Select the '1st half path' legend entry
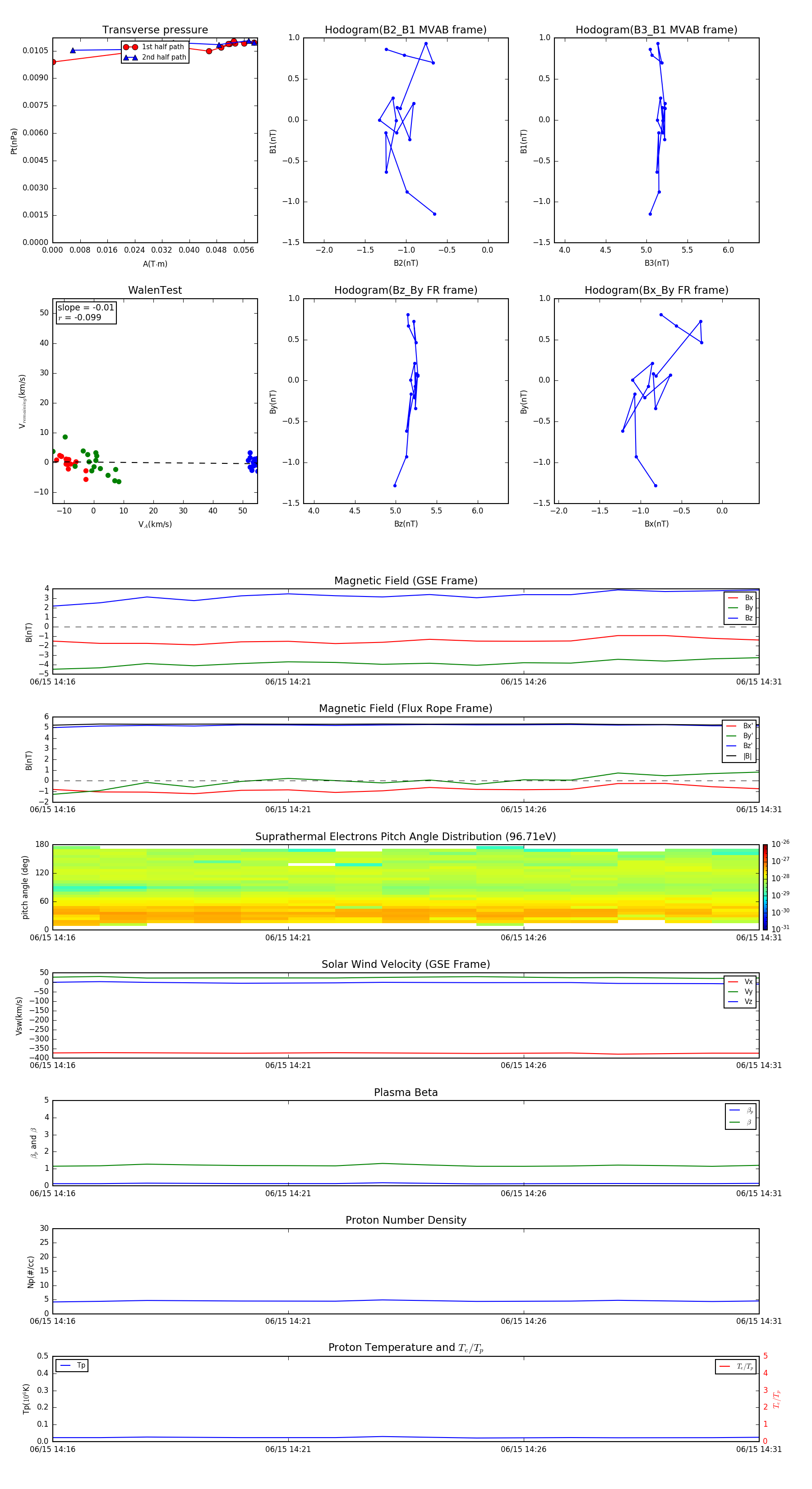The image size is (812, 1489). [154, 47]
